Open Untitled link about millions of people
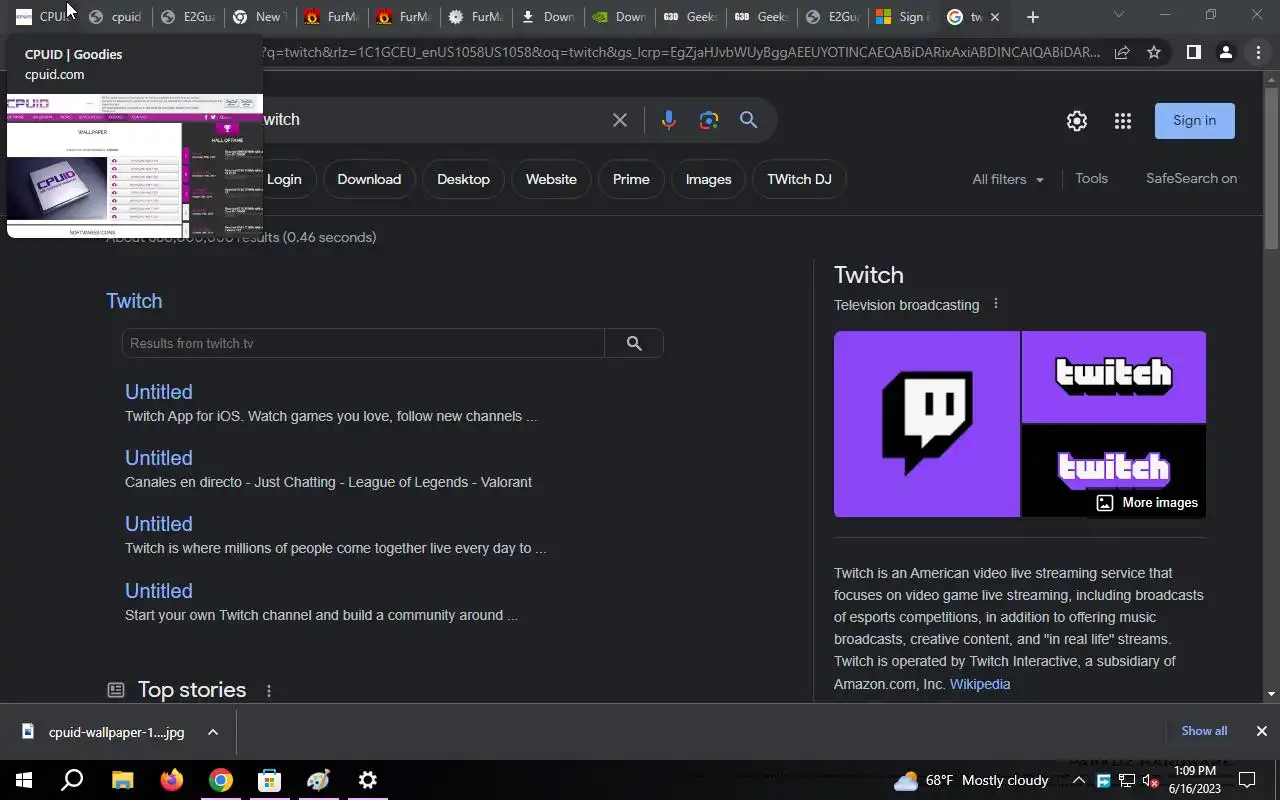Screen dimensions: 1280x800 [x=158, y=524]
